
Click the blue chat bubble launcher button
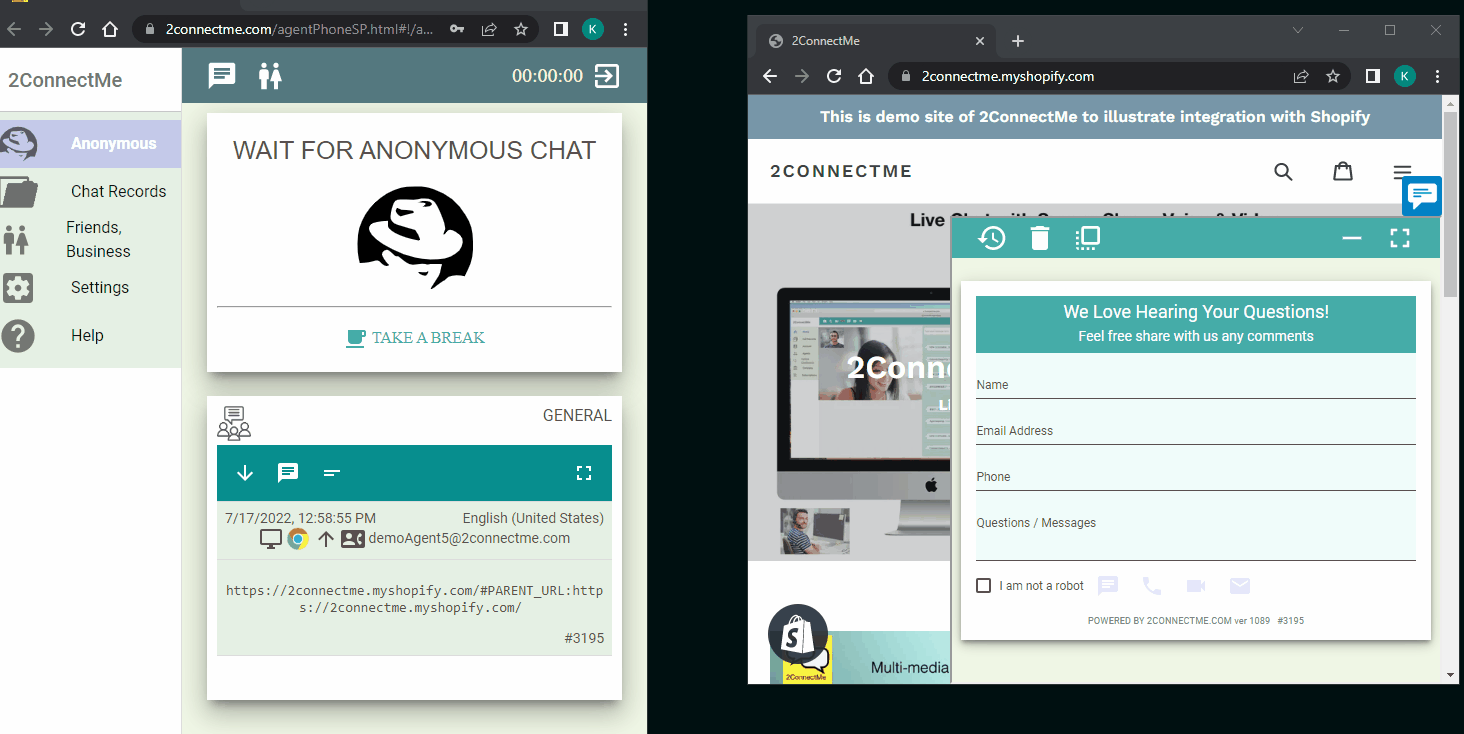1422,196
